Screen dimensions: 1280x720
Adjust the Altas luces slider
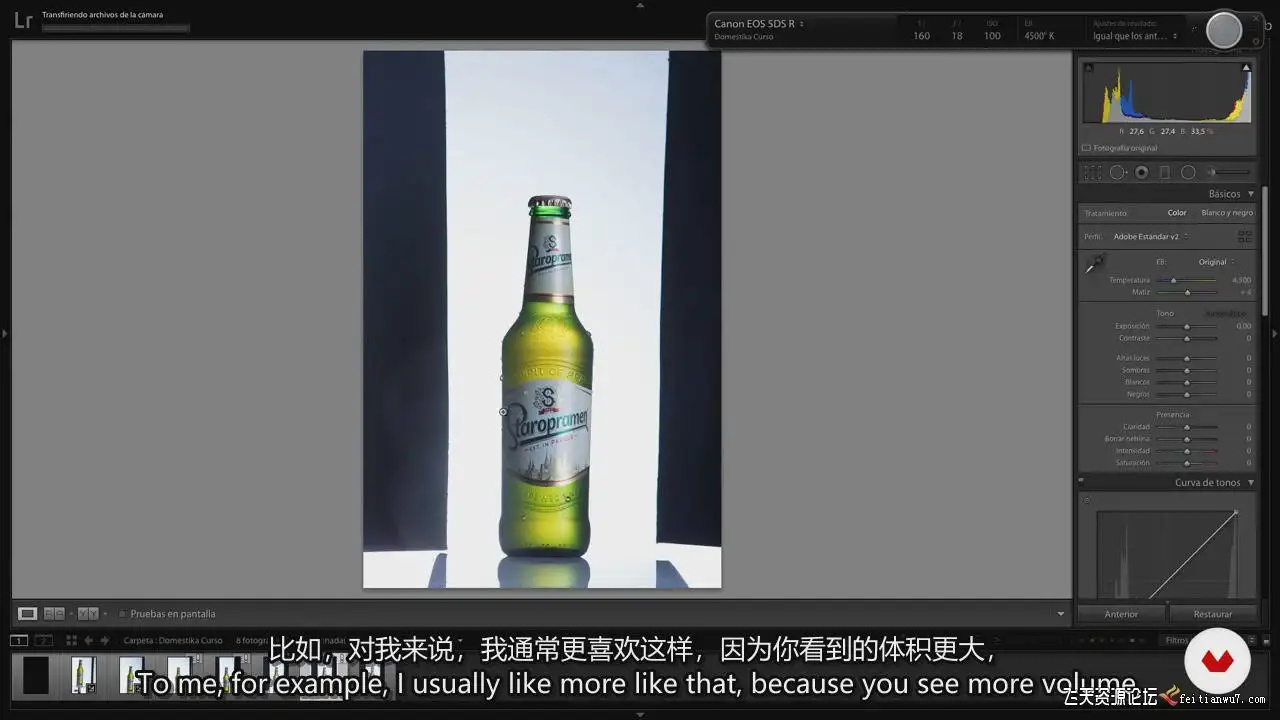pyautogui.click(x=1187, y=358)
